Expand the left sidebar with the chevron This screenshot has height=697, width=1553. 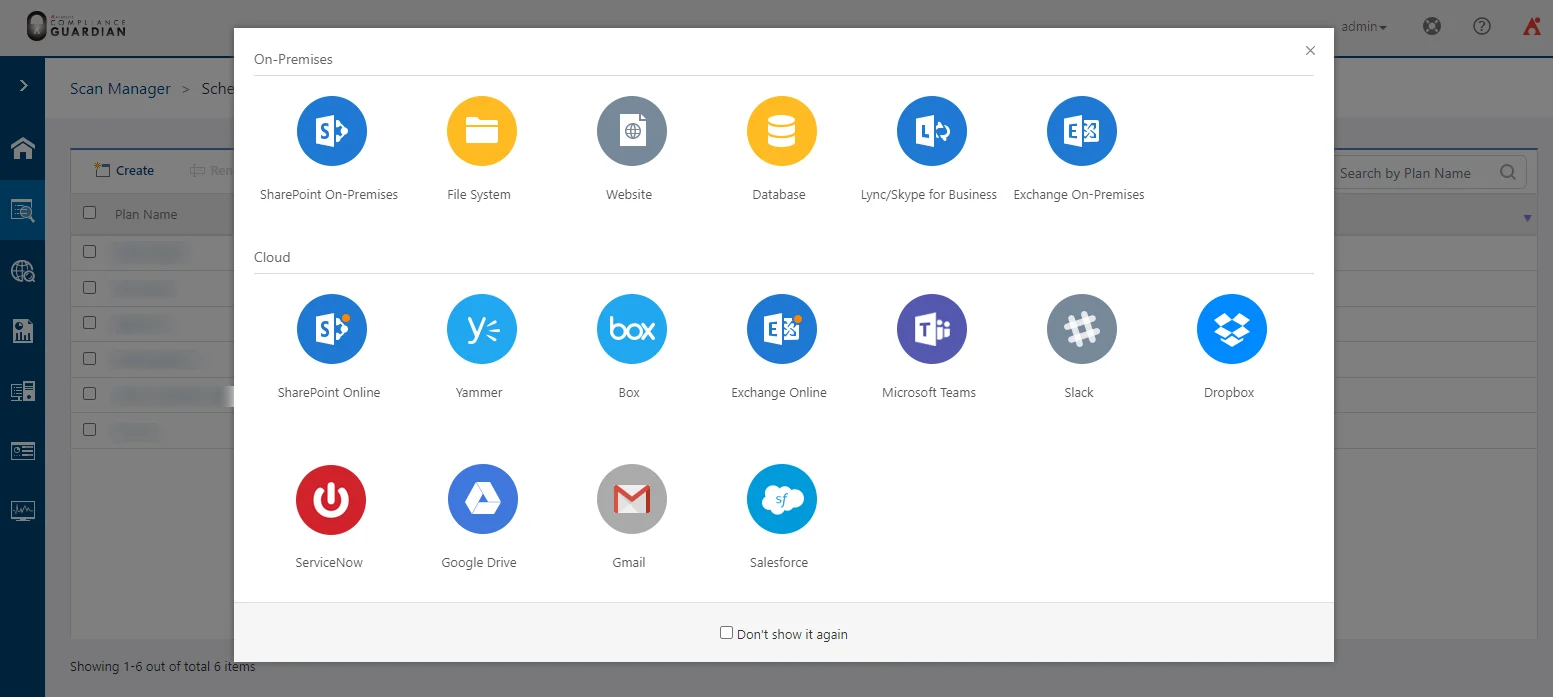click(23, 86)
